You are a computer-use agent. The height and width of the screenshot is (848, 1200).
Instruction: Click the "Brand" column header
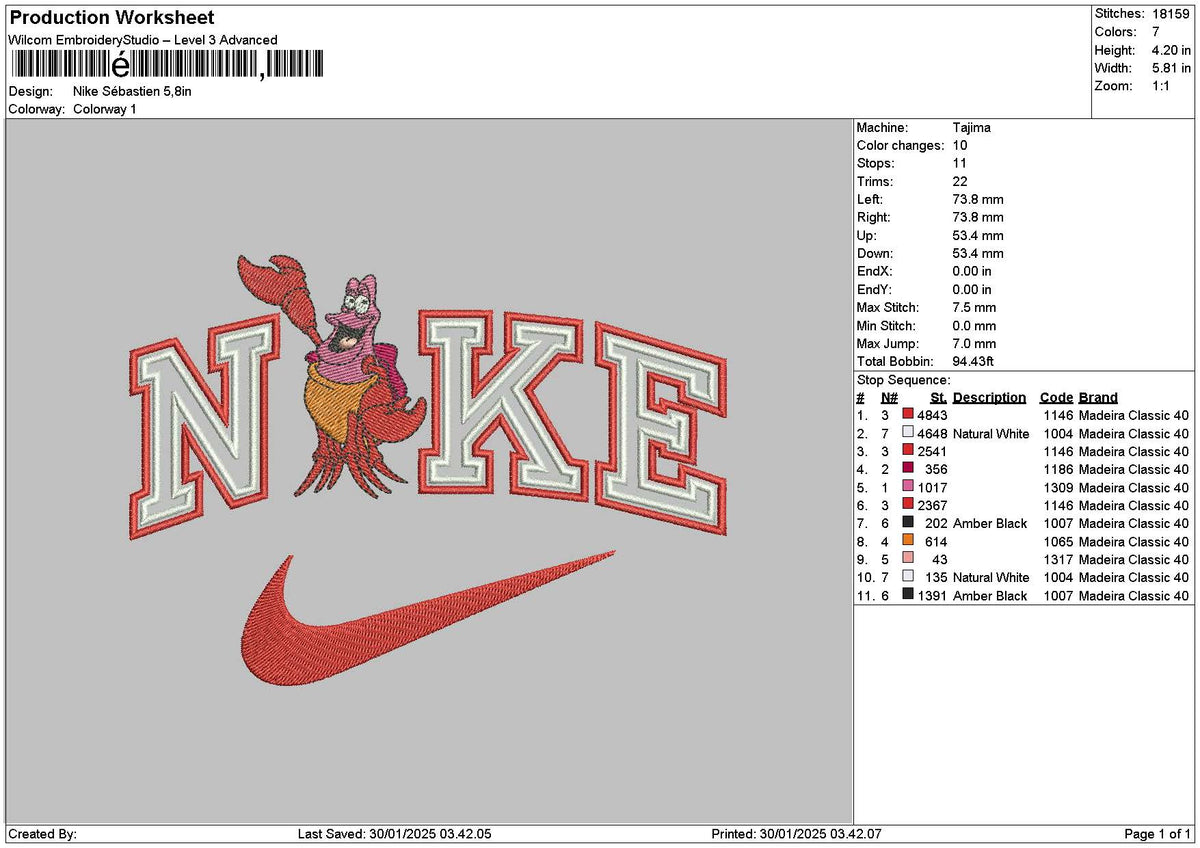tap(1099, 398)
